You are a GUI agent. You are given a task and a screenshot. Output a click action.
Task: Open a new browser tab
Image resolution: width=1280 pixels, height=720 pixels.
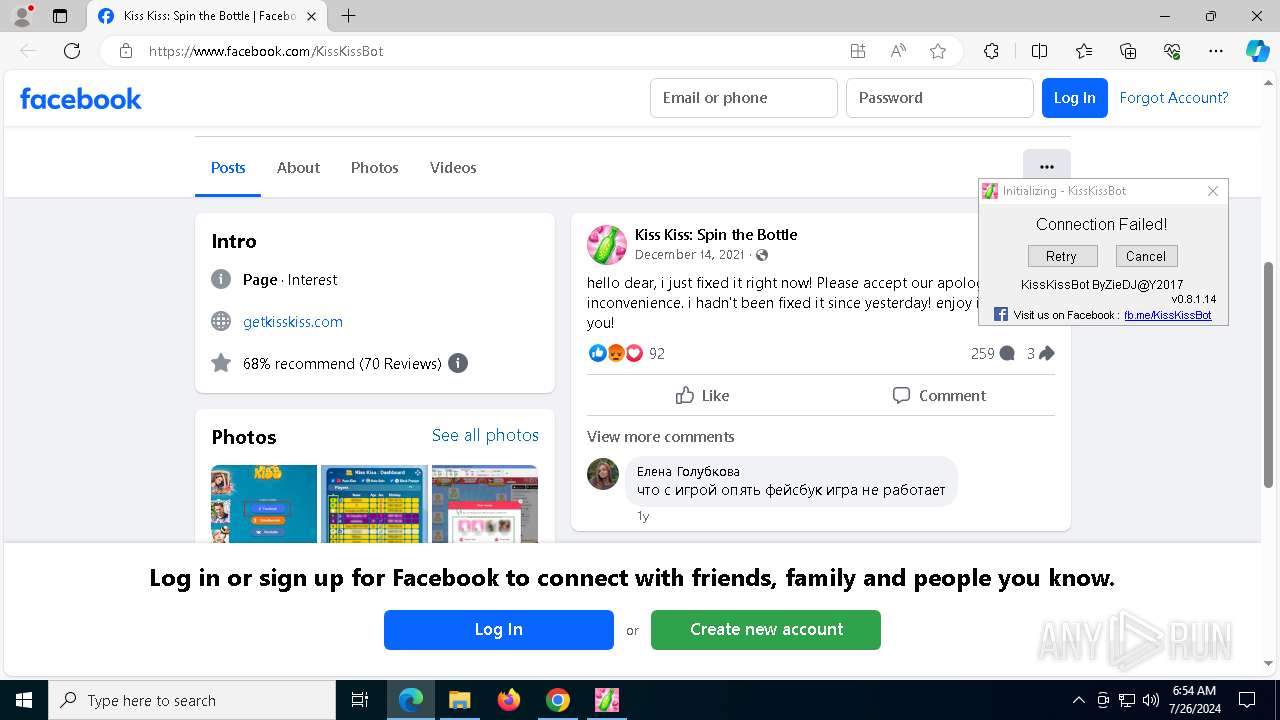point(348,16)
